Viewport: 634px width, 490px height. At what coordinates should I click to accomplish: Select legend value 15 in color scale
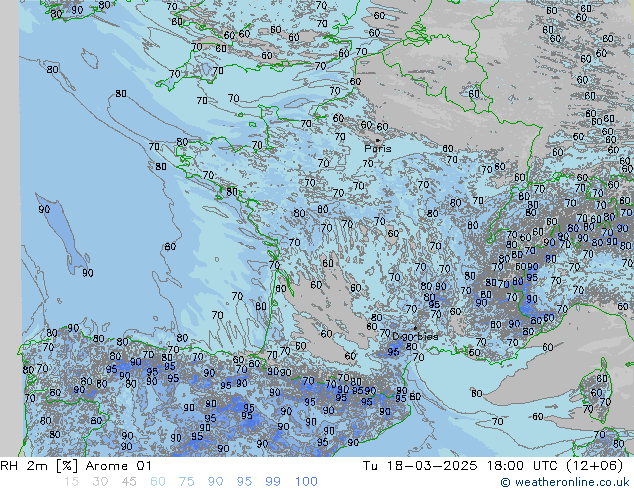coord(71,482)
